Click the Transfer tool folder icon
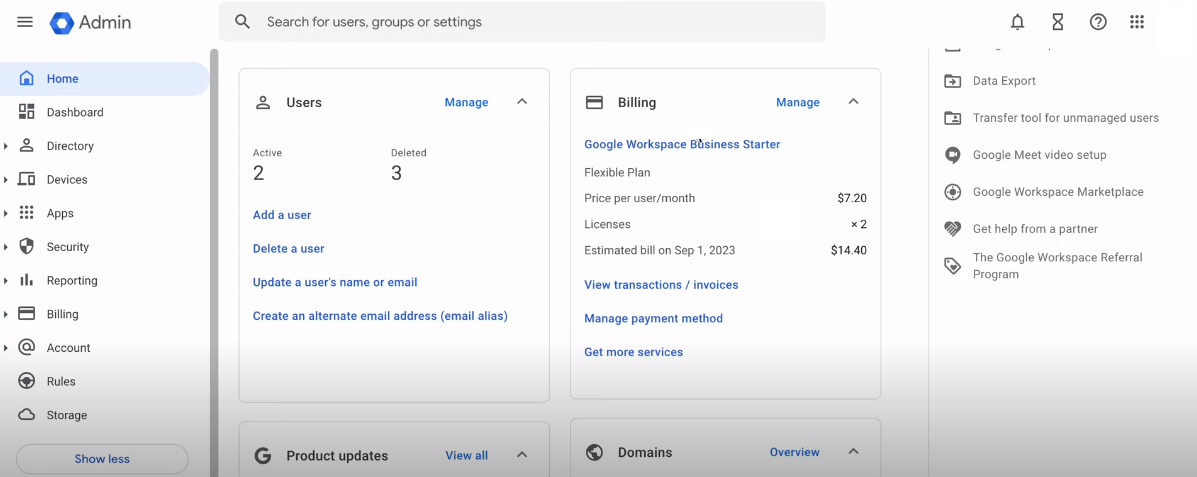Viewport: 1197px width, 477px height. (x=953, y=118)
